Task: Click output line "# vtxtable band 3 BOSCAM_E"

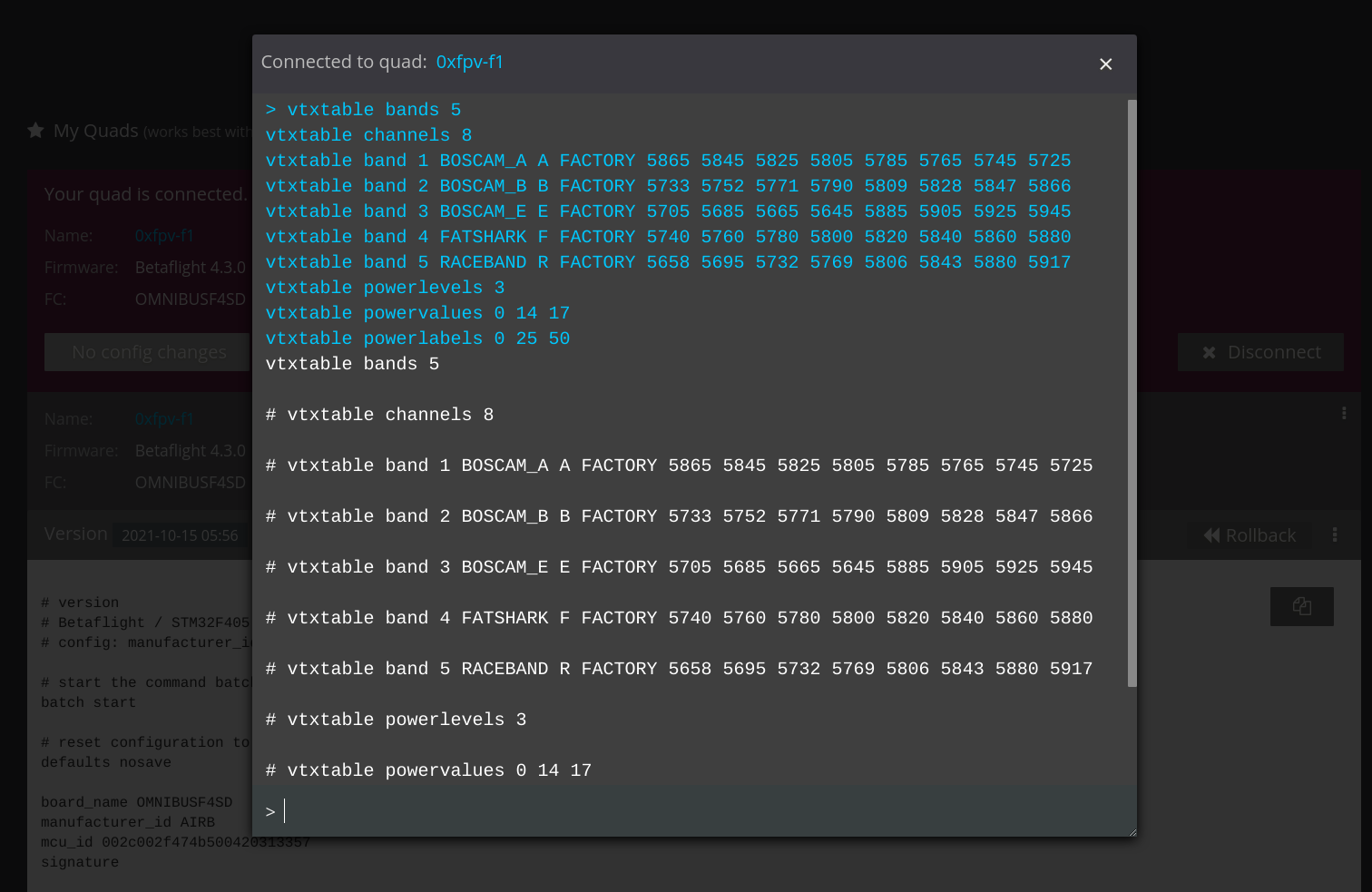Action: 679,567
